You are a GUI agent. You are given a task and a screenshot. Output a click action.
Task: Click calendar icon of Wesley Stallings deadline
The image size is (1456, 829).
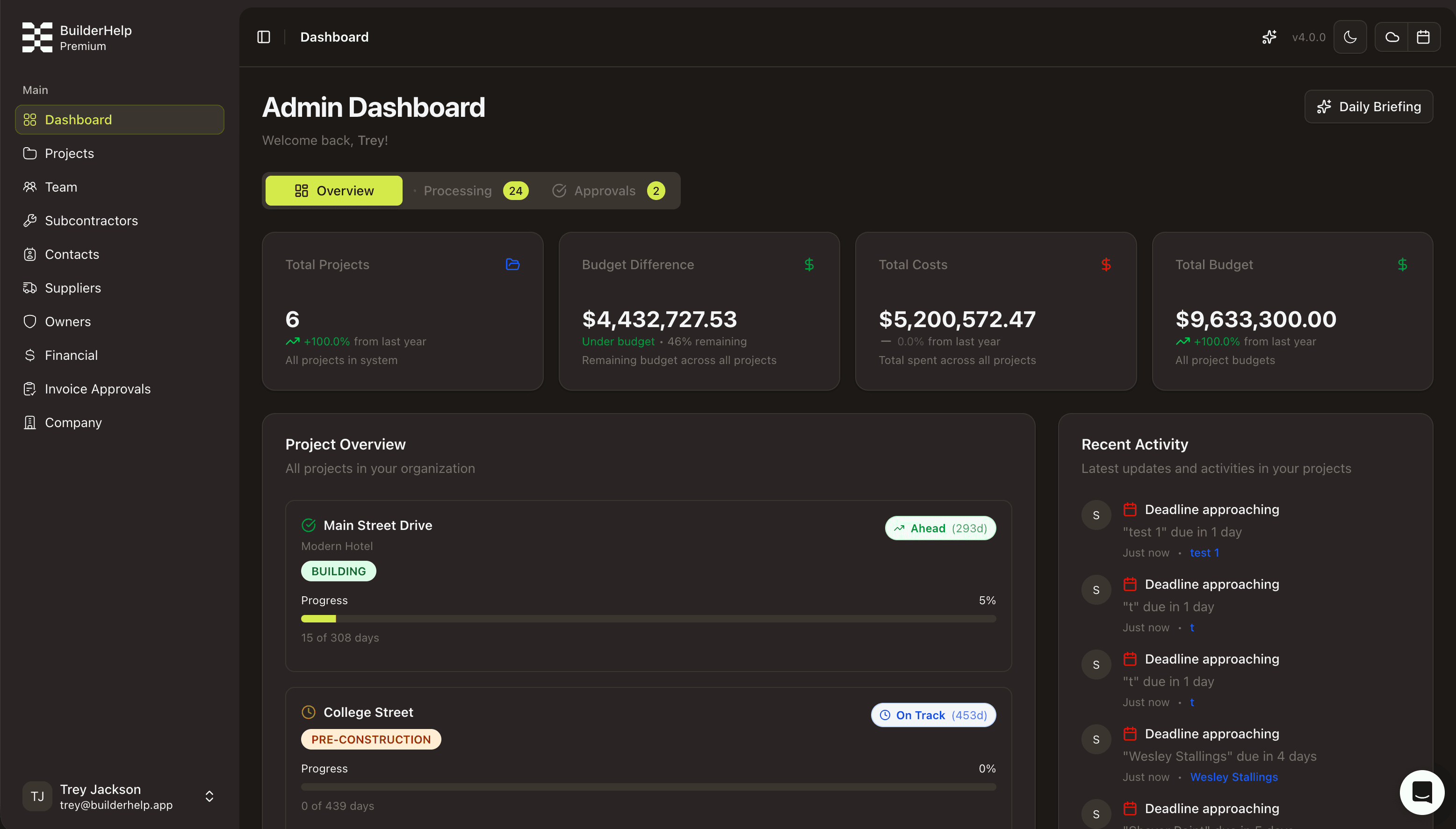click(x=1130, y=733)
